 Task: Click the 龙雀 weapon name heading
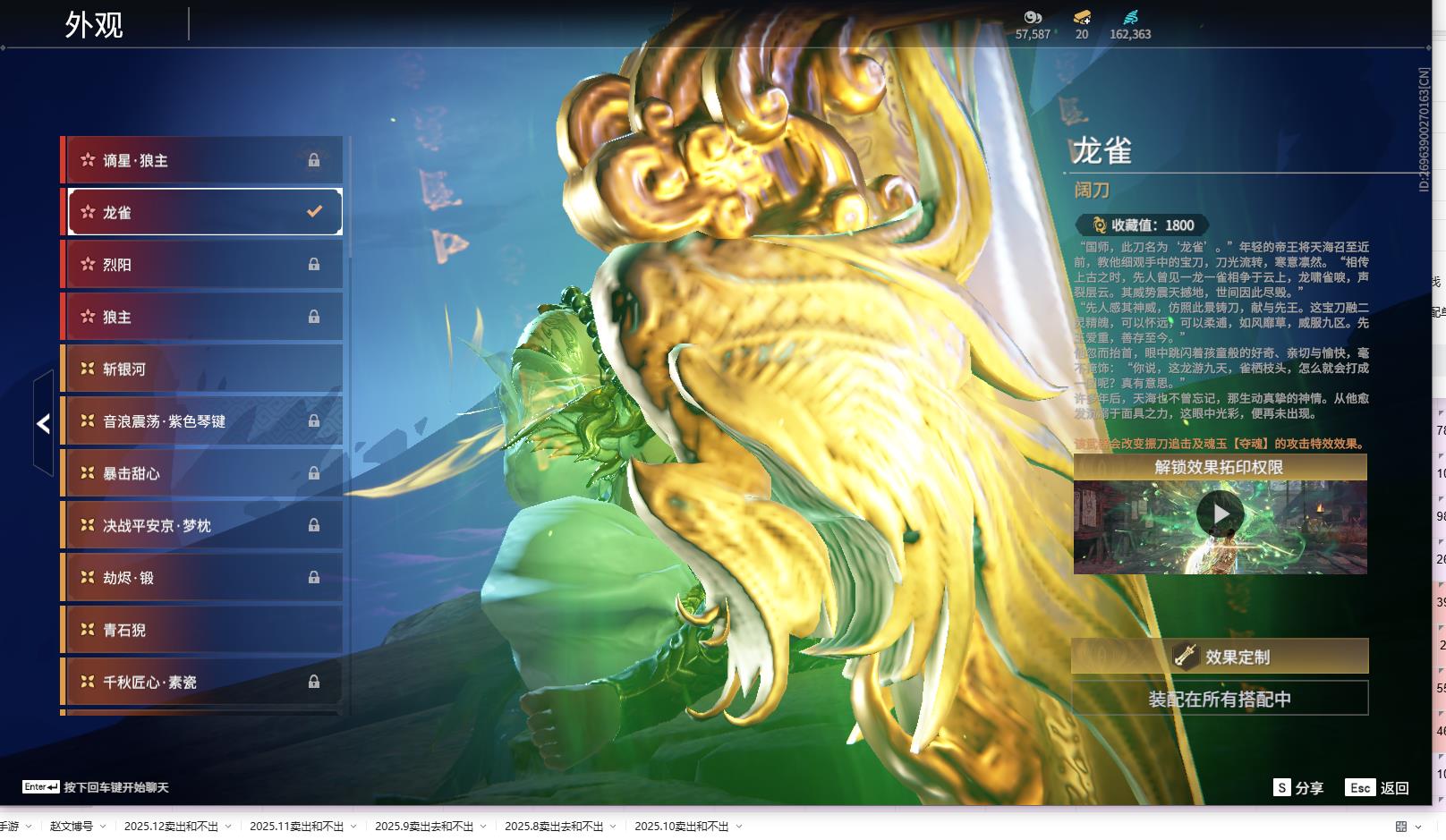point(1102,151)
